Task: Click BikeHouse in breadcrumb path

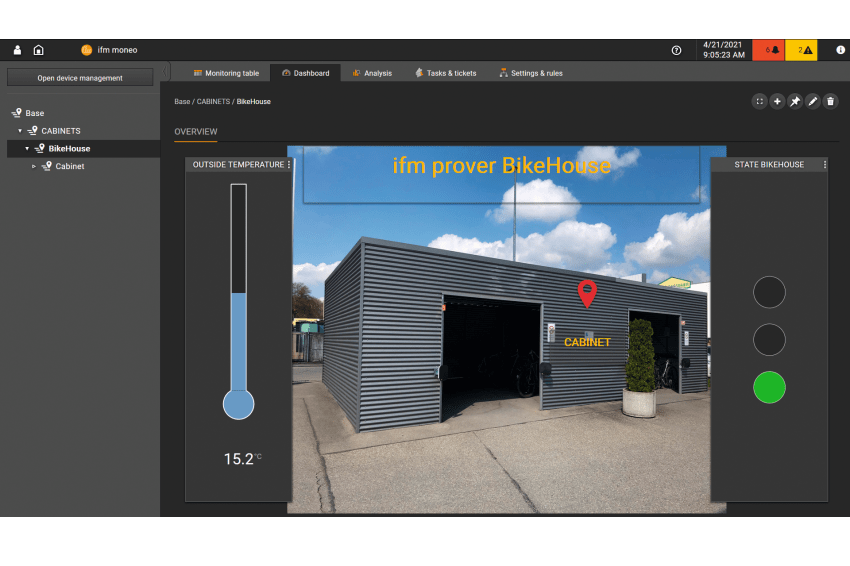Action: pyautogui.click(x=254, y=101)
